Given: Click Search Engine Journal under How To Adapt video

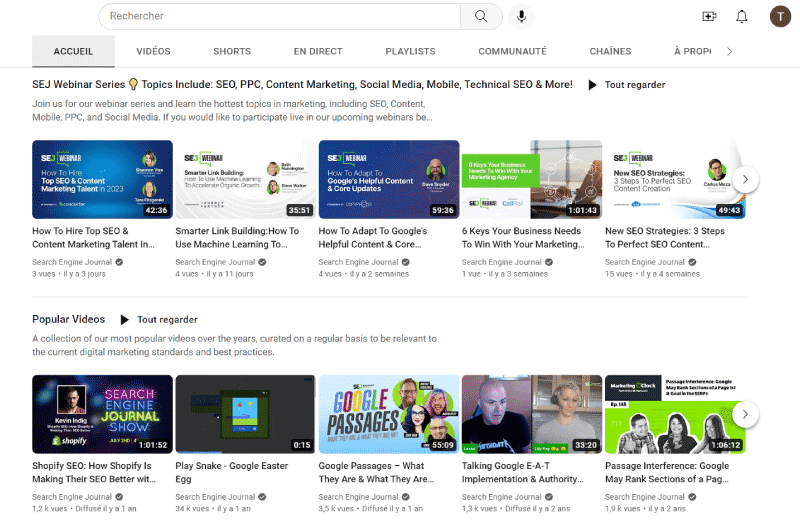Looking at the screenshot, I should tap(359, 262).
